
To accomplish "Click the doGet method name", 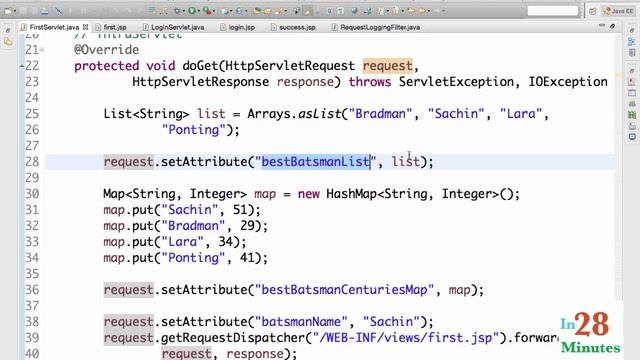I will [x=200, y=66].
